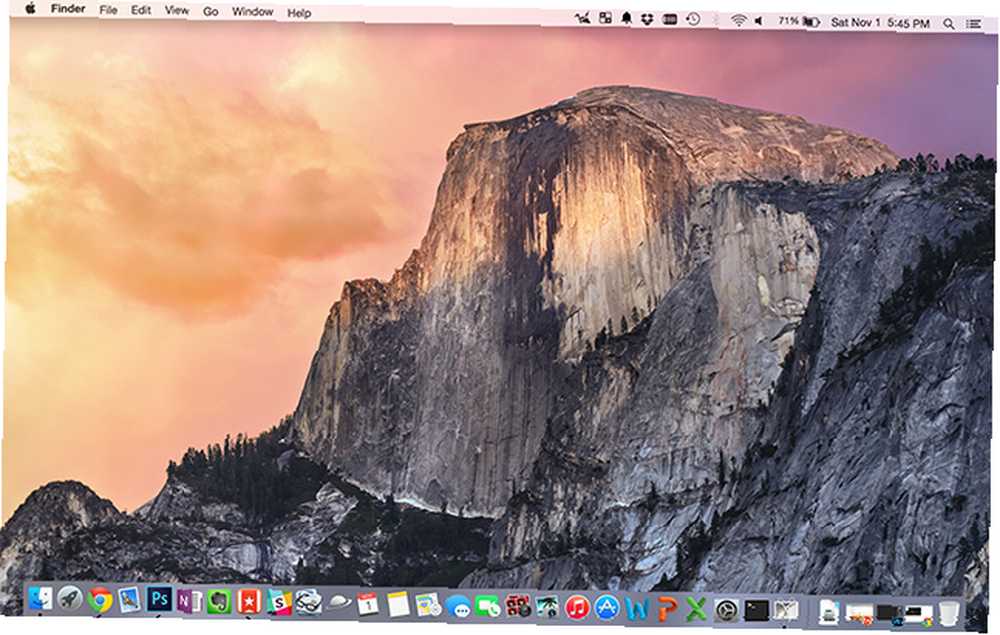Image resolution: width=1000 pixels, height=635 pixels.
Task: Launch iTunes from the Dock
Action: point(577,608)
